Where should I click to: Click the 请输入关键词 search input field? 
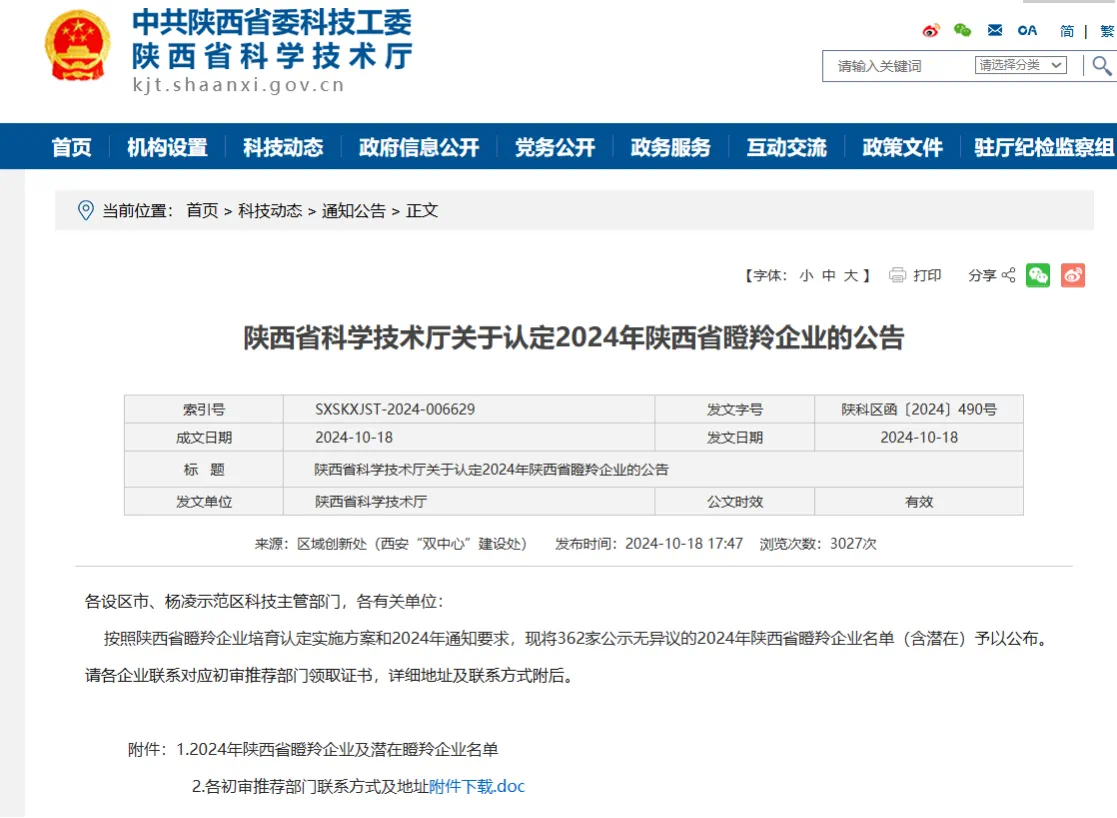click(x=895, y=66)
